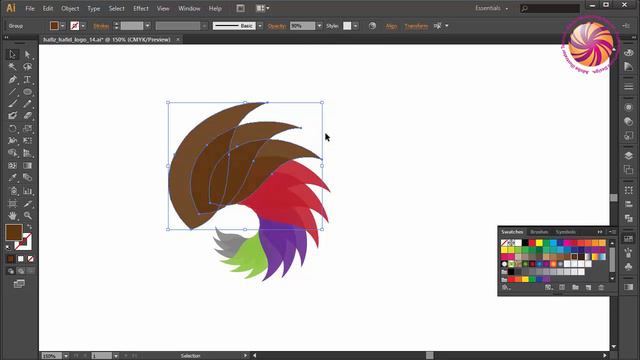Open the Transform panel link
Image resolution: width=640 pixels, height=360 pixels.
[x=416, y=26]
